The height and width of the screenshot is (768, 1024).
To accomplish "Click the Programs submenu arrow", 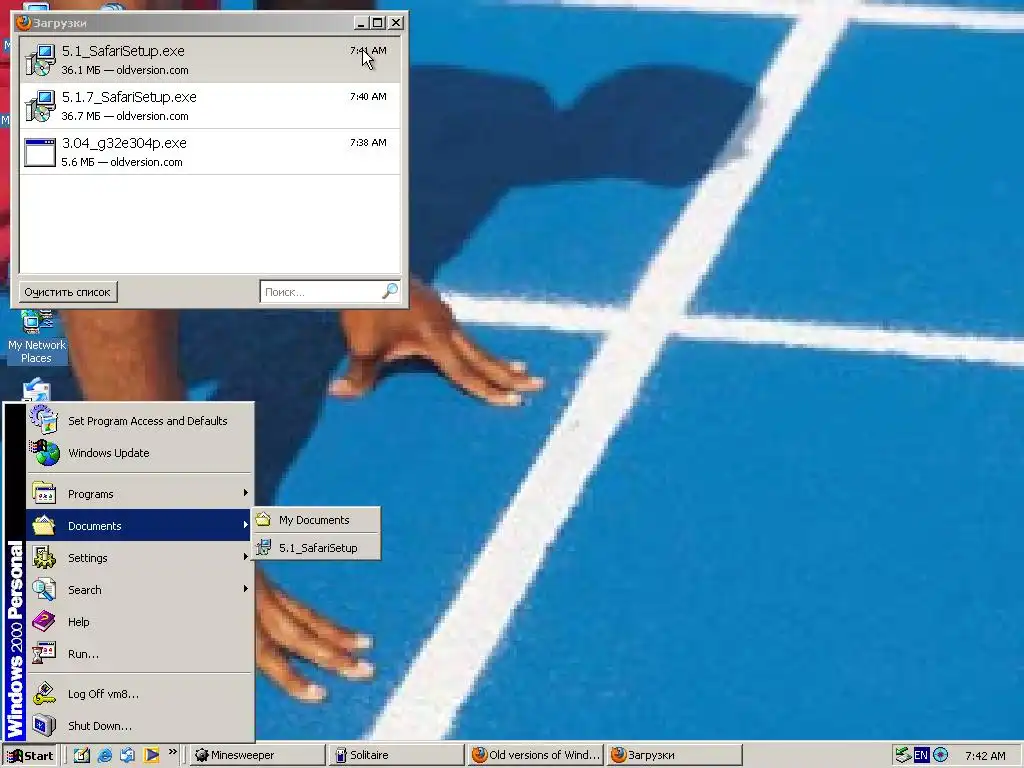I will pyautogui.click(x=246, y=493).
